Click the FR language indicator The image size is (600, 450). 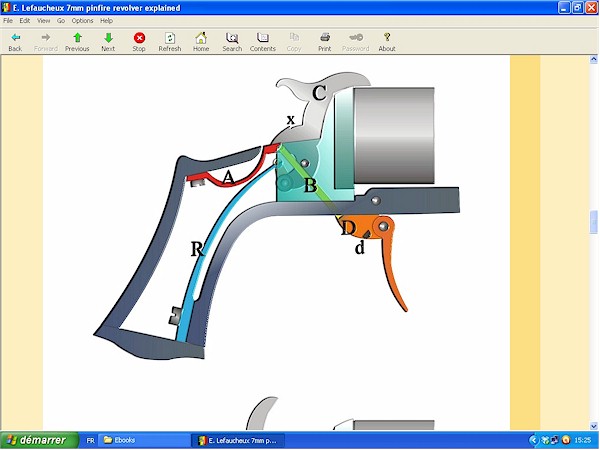click(90, 440)
